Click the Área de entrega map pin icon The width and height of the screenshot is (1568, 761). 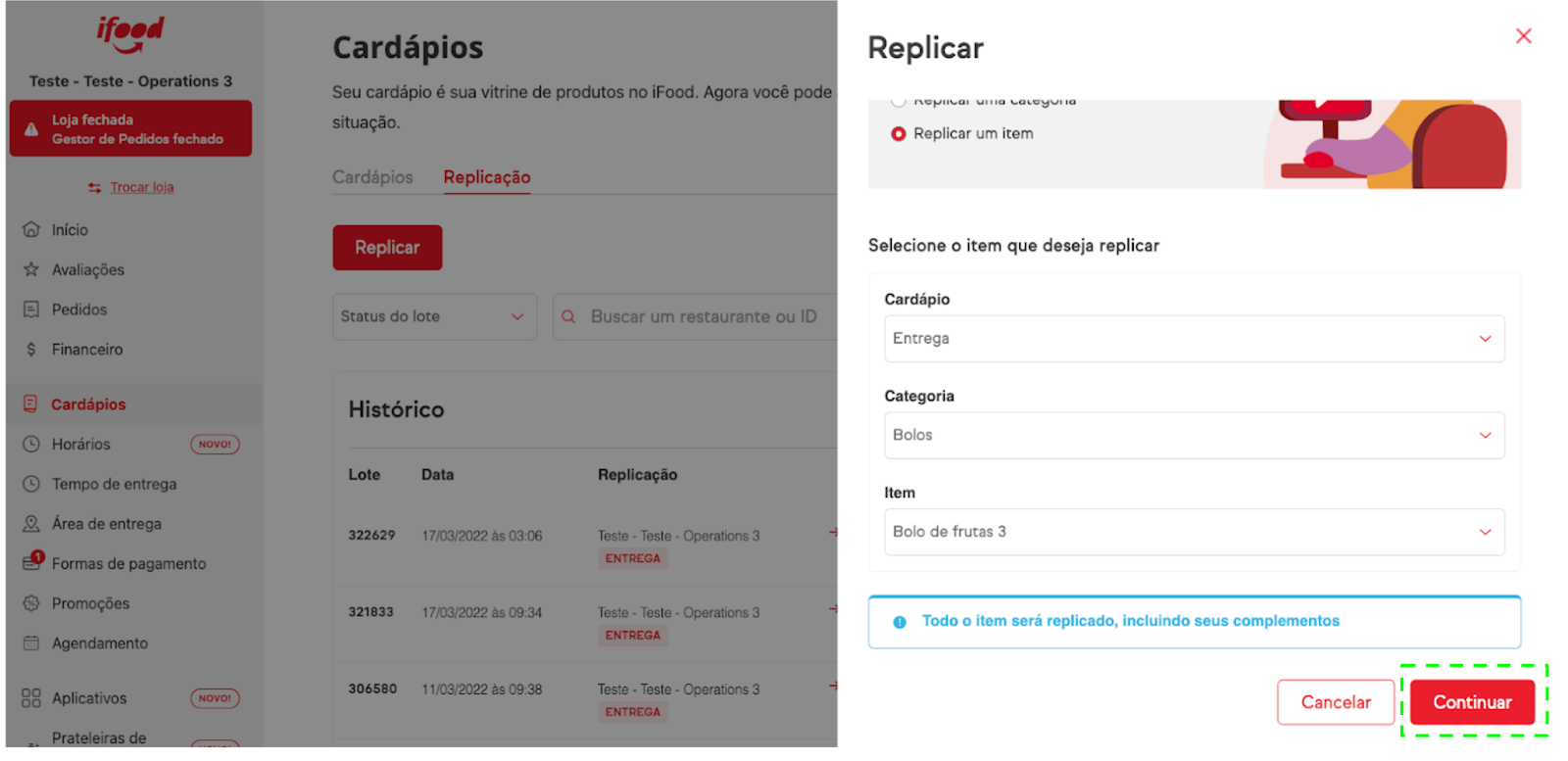[31, 524]
